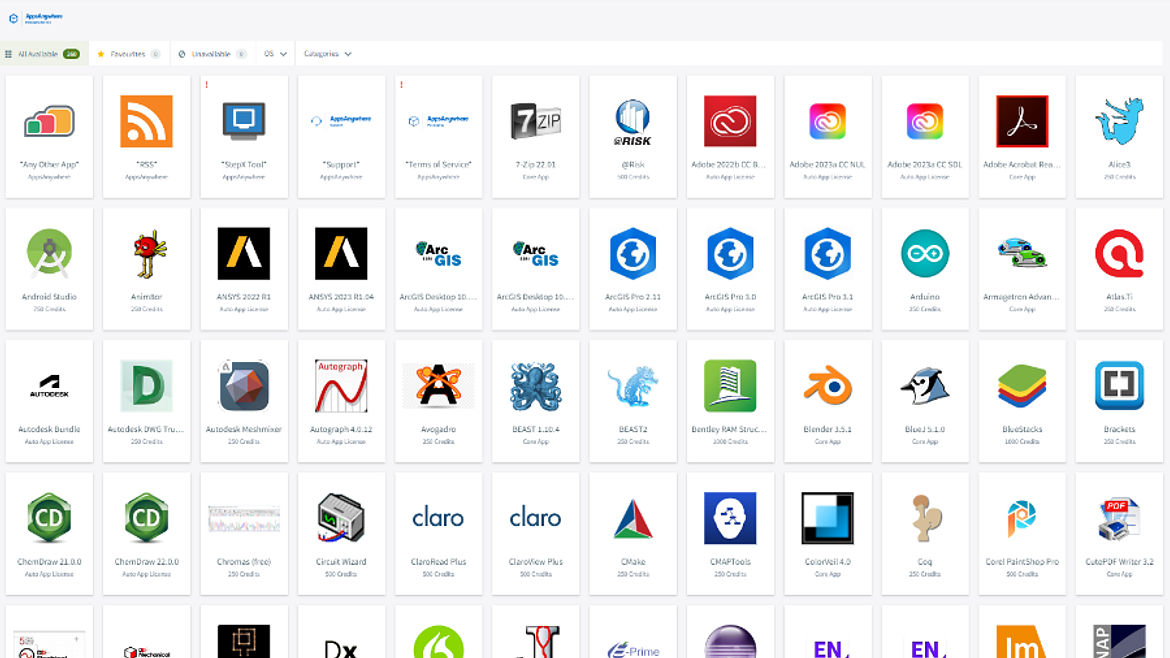Launch the CutePDF Writer 3.2 icon
Viewport: 1170px width, 658px height.
[1119, 518]
